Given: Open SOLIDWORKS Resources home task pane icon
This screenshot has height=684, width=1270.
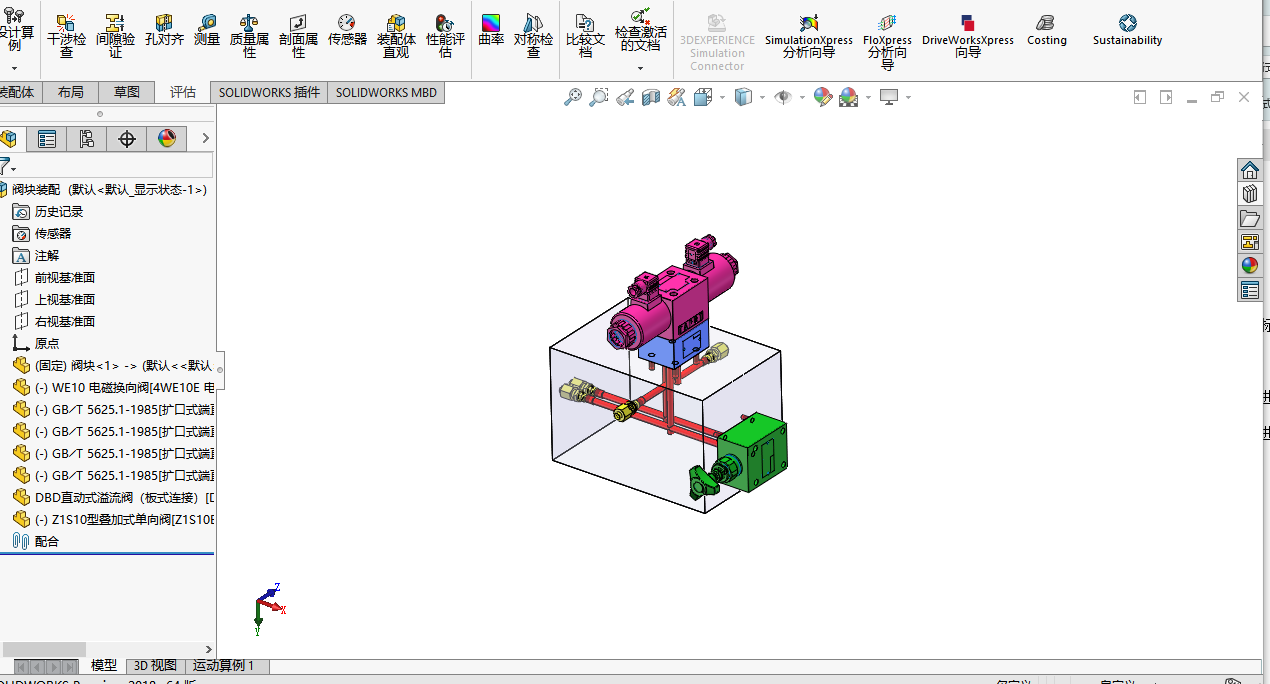Looking at the screenshot, I should [x=1250, y=170].
